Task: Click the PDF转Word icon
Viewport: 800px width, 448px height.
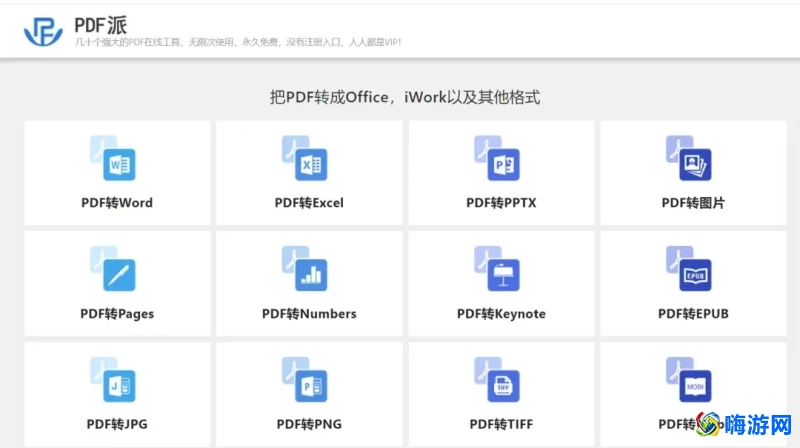Action: pyautogui.click(x=113, y=158)
